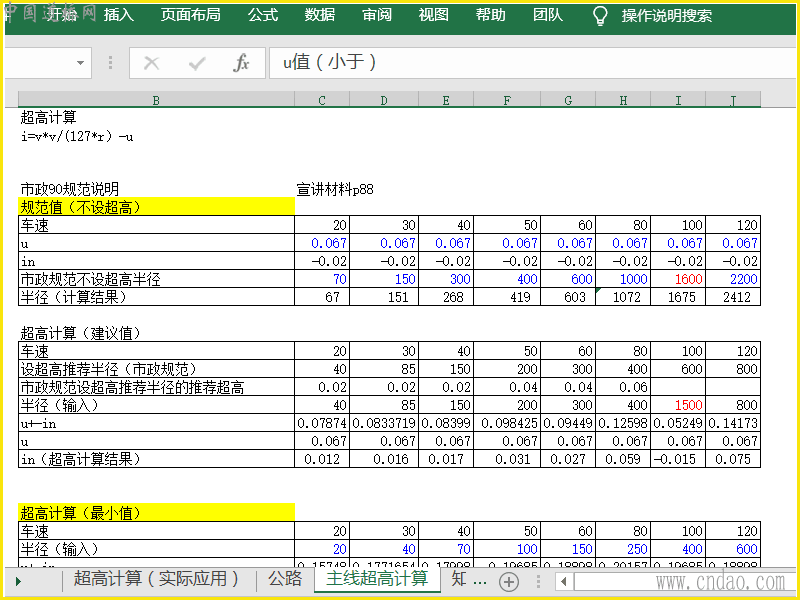800x600 pixels.
Task: Select the -0.015 result cell
Action: pos(678,459)
